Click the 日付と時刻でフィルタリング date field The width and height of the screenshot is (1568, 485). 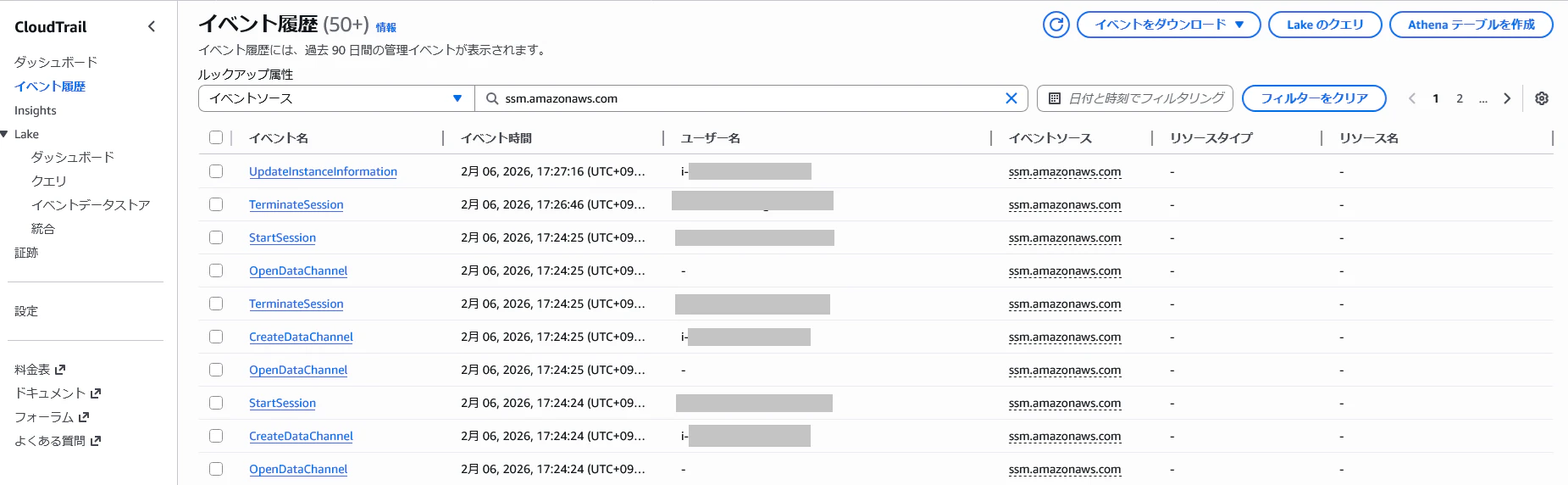click(1136, 98)
